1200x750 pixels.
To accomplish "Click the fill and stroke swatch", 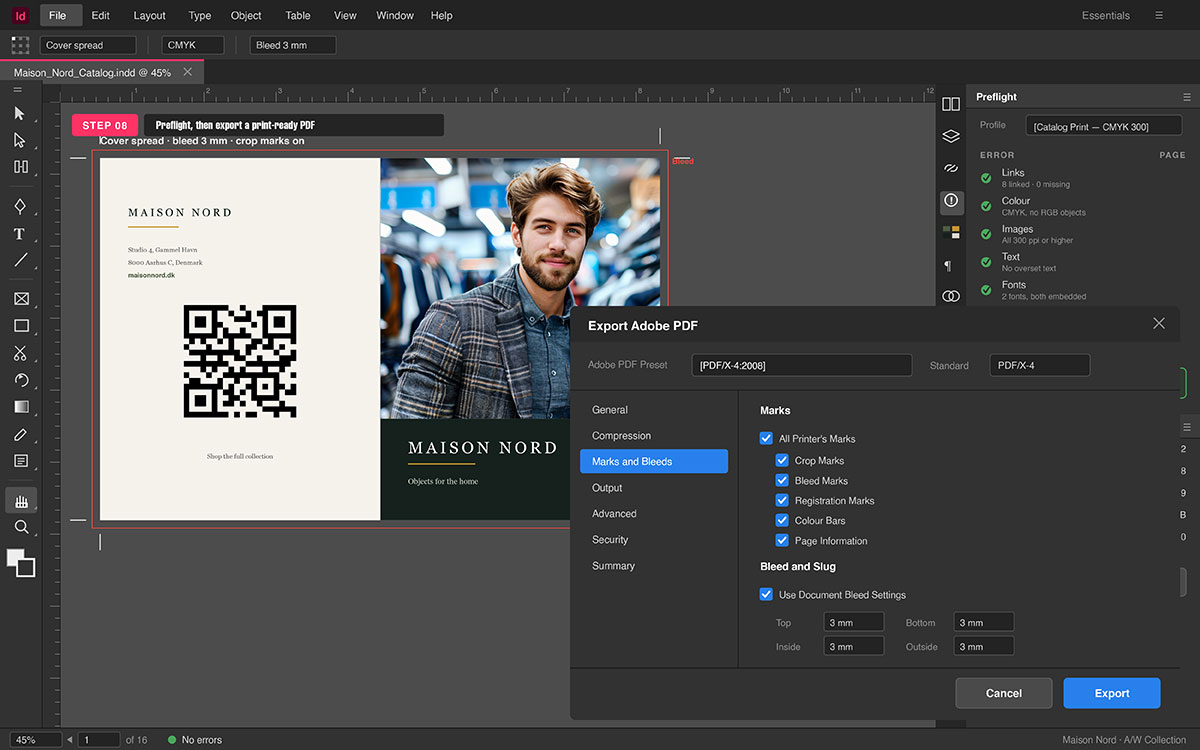I will [x=20, y=562].
